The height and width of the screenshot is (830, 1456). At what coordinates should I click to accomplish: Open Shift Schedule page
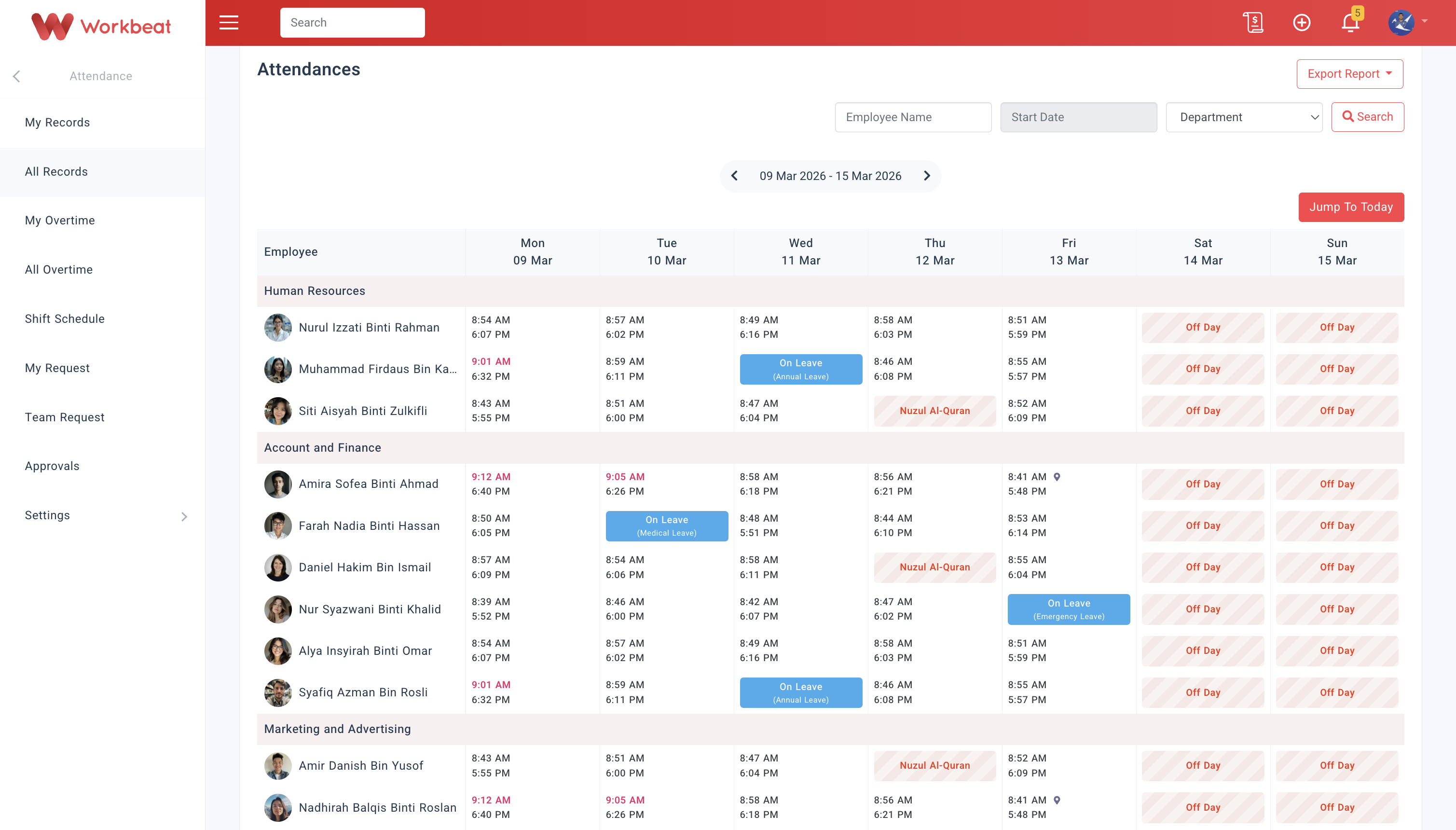click(103, 319)
